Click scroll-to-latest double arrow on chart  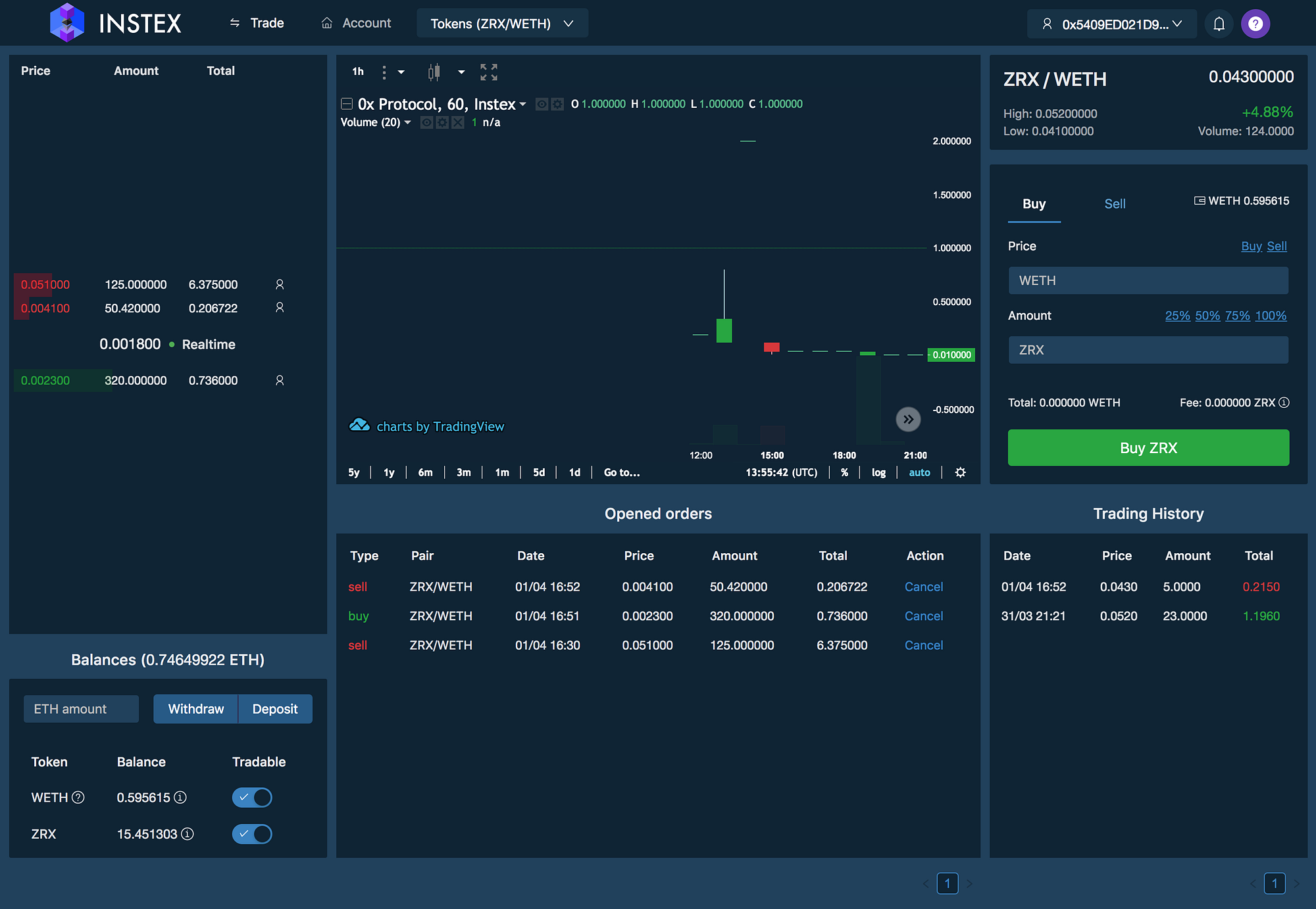908,419
